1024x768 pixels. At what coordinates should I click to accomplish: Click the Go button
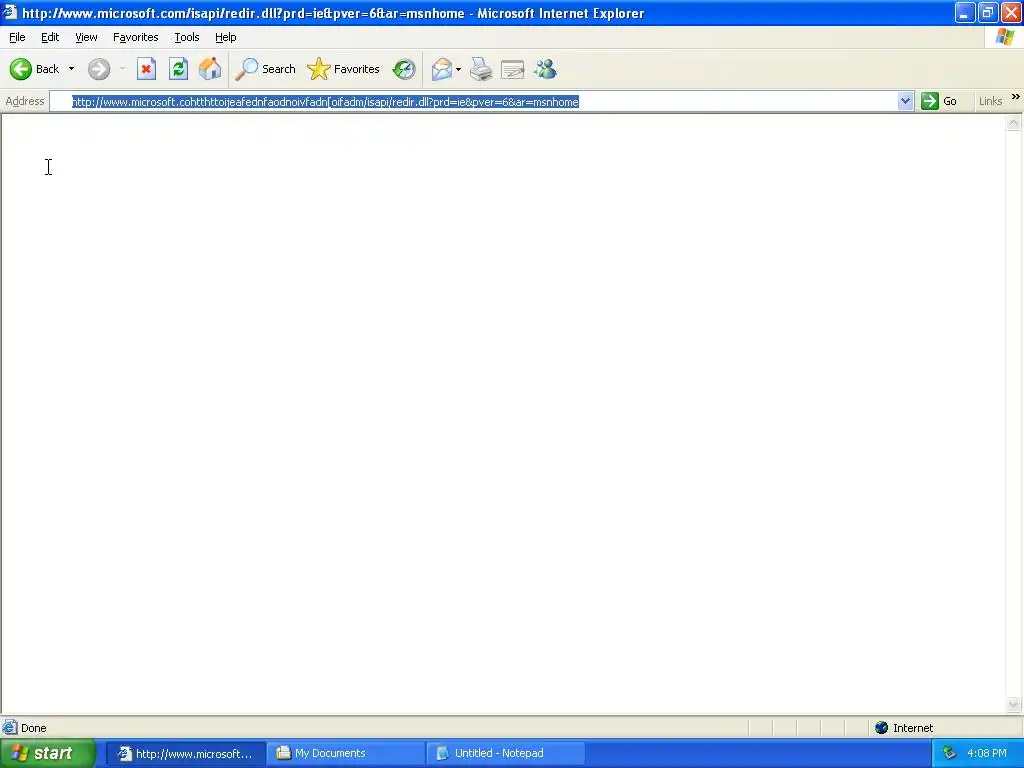939,101
